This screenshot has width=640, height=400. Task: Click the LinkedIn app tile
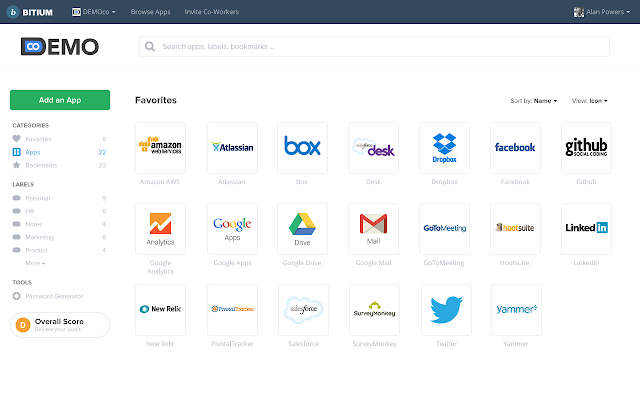pos(586,229)
